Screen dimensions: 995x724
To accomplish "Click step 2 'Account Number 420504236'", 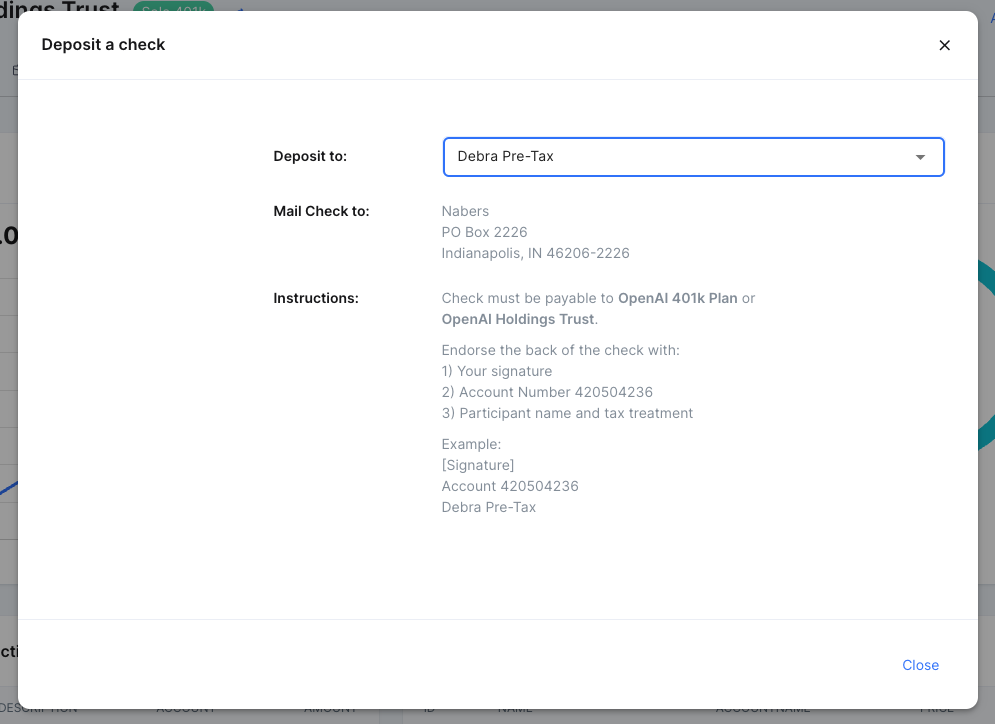I will [547, 392].
